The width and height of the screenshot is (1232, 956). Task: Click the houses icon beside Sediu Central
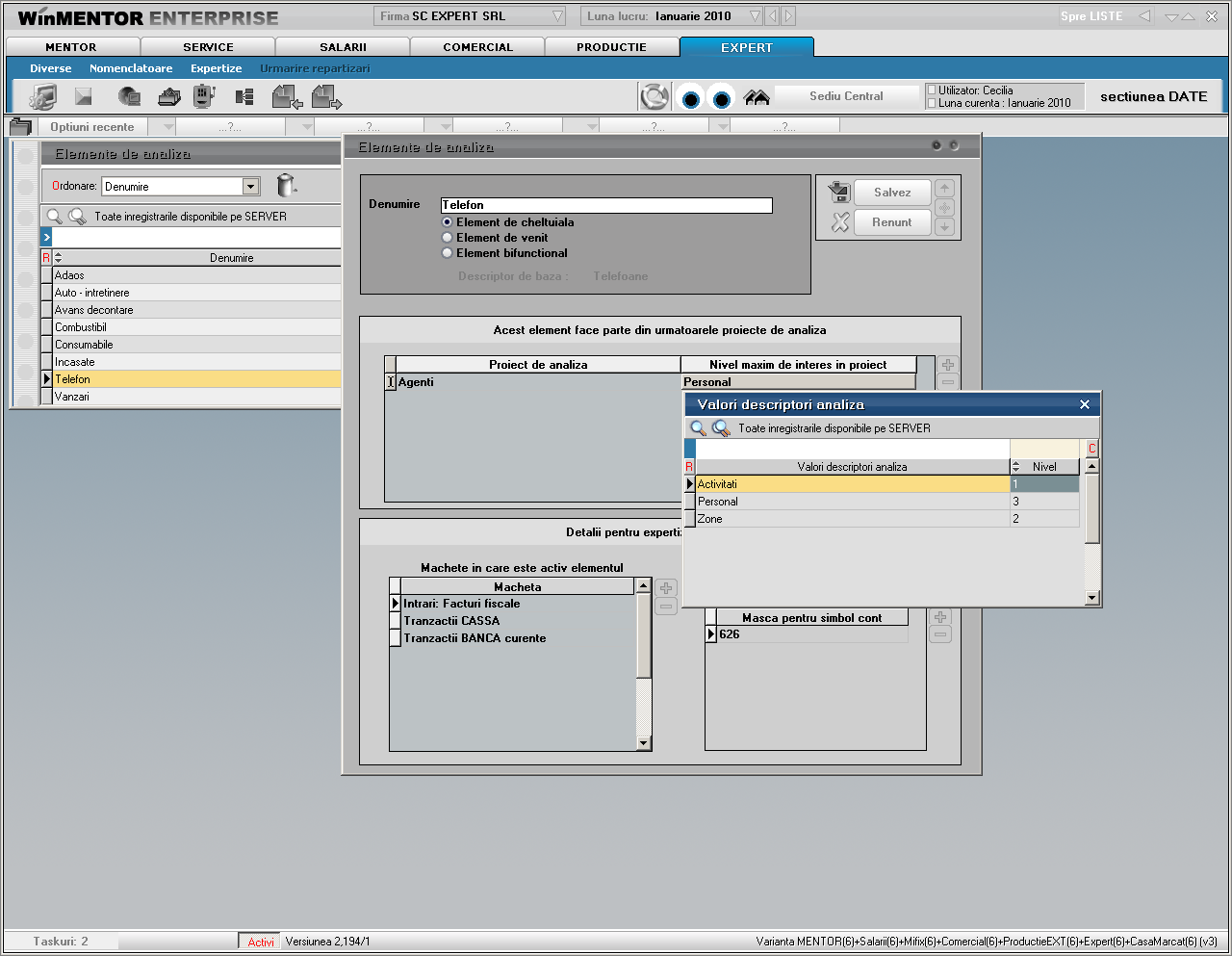click(x=757, y=97)
